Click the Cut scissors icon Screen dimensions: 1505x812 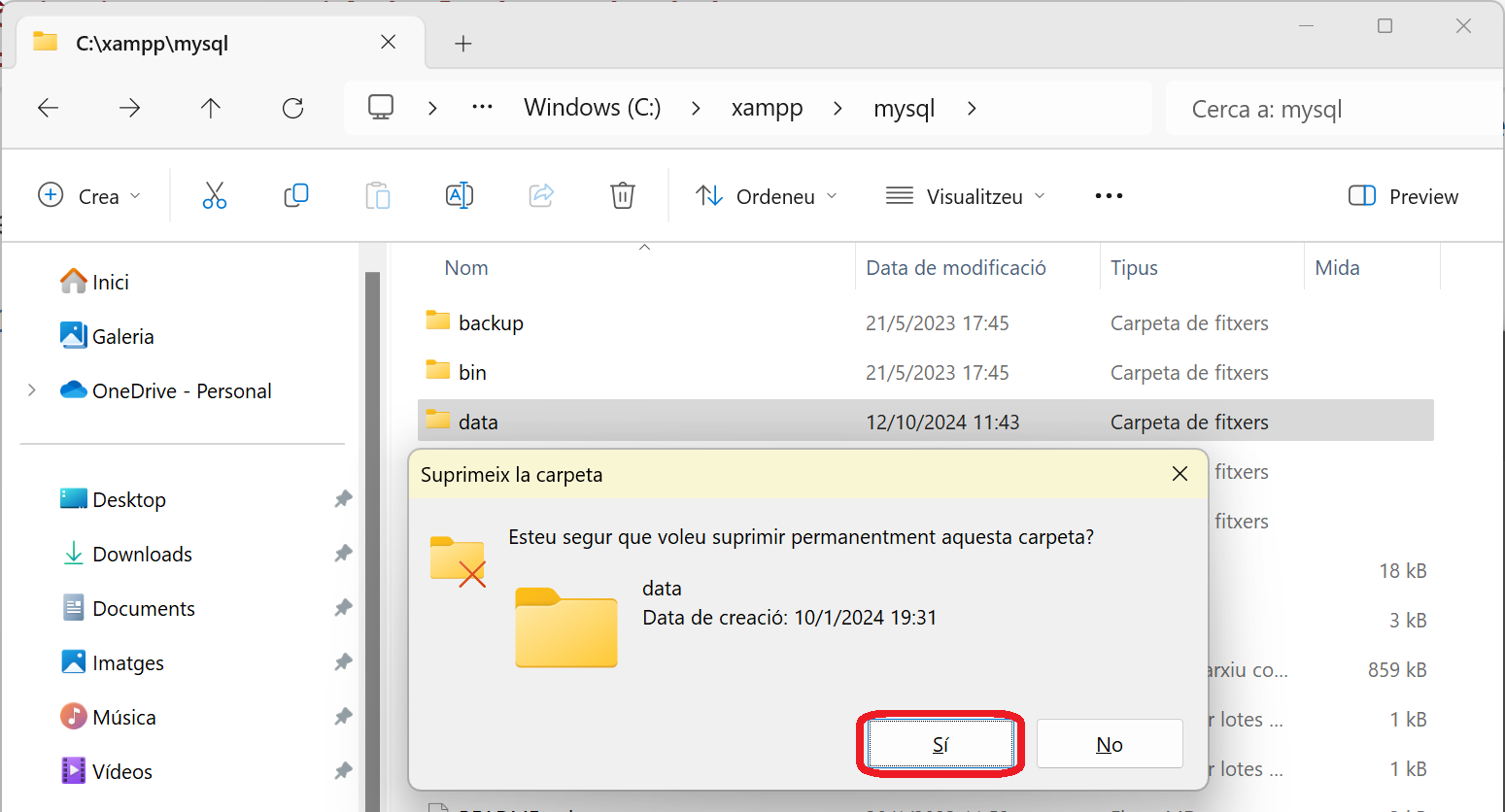coord(214,196)
